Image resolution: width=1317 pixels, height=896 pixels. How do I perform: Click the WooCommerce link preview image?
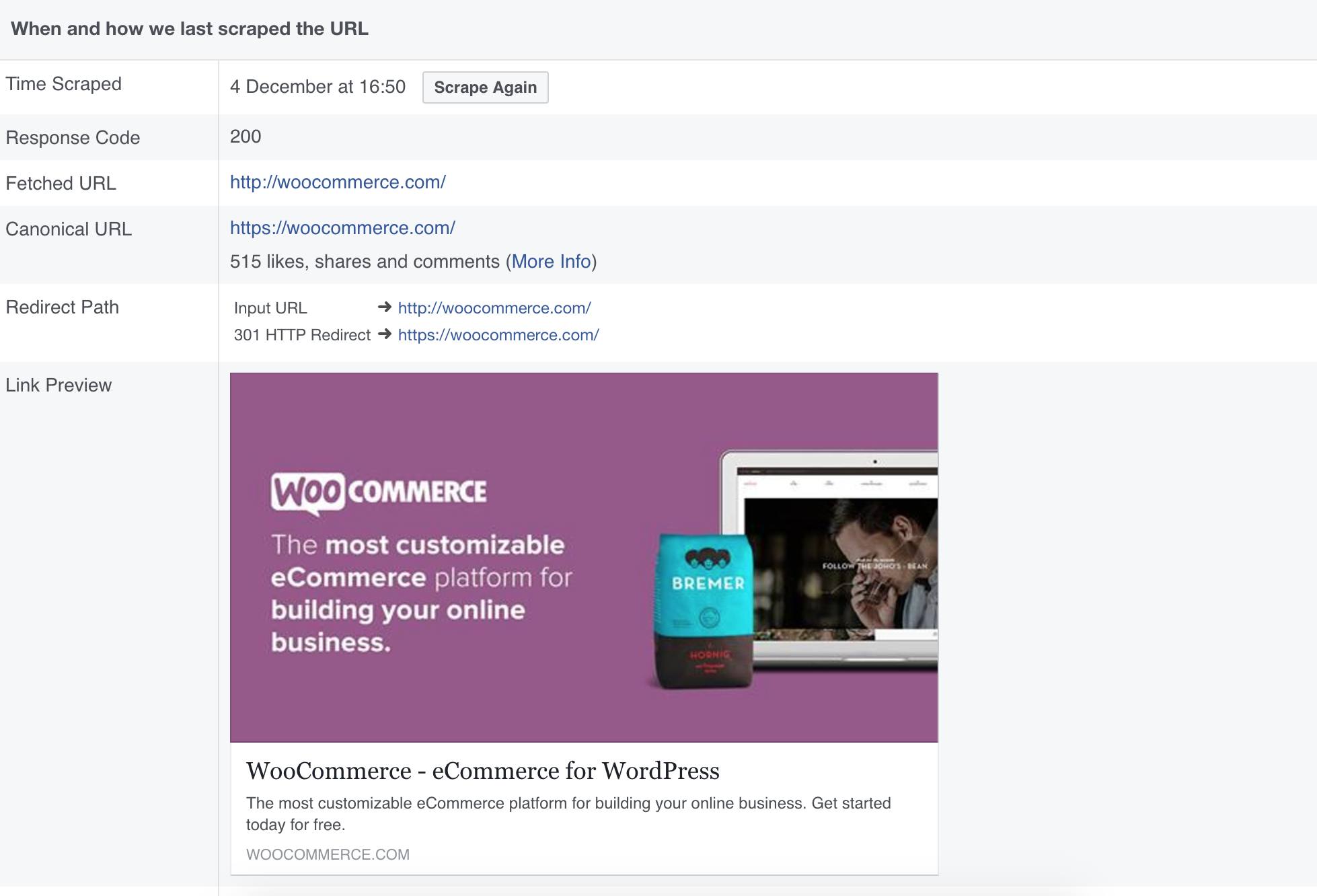(x=584, y=558)
